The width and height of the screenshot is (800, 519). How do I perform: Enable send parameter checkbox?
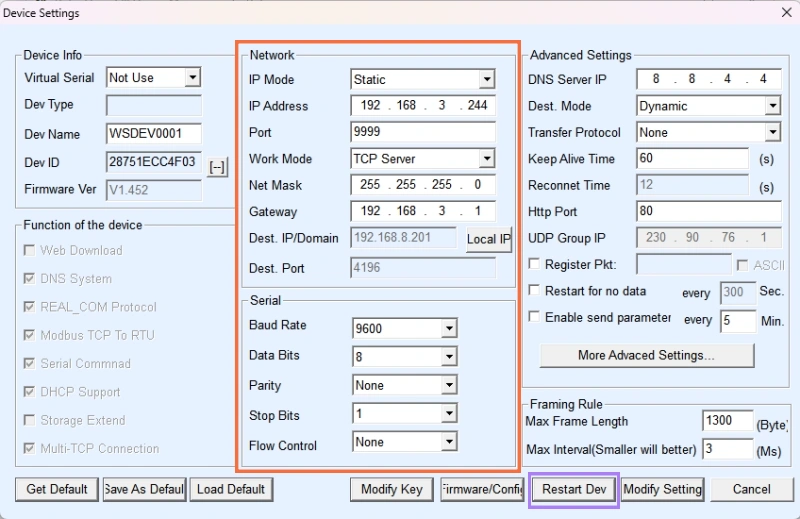pyautogui.click(x=534, y=317)
